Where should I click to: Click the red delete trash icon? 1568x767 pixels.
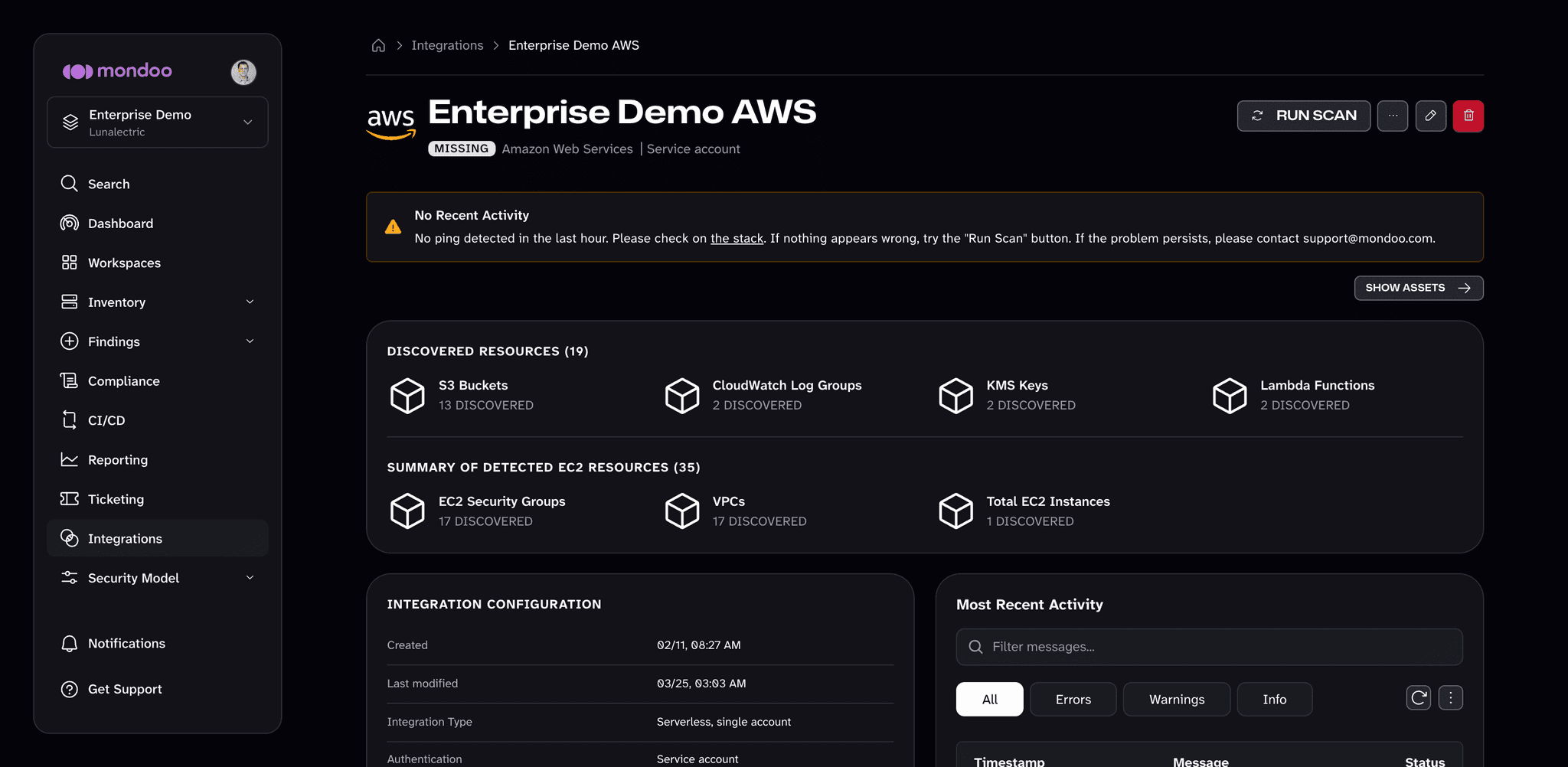click(1468, 116)
